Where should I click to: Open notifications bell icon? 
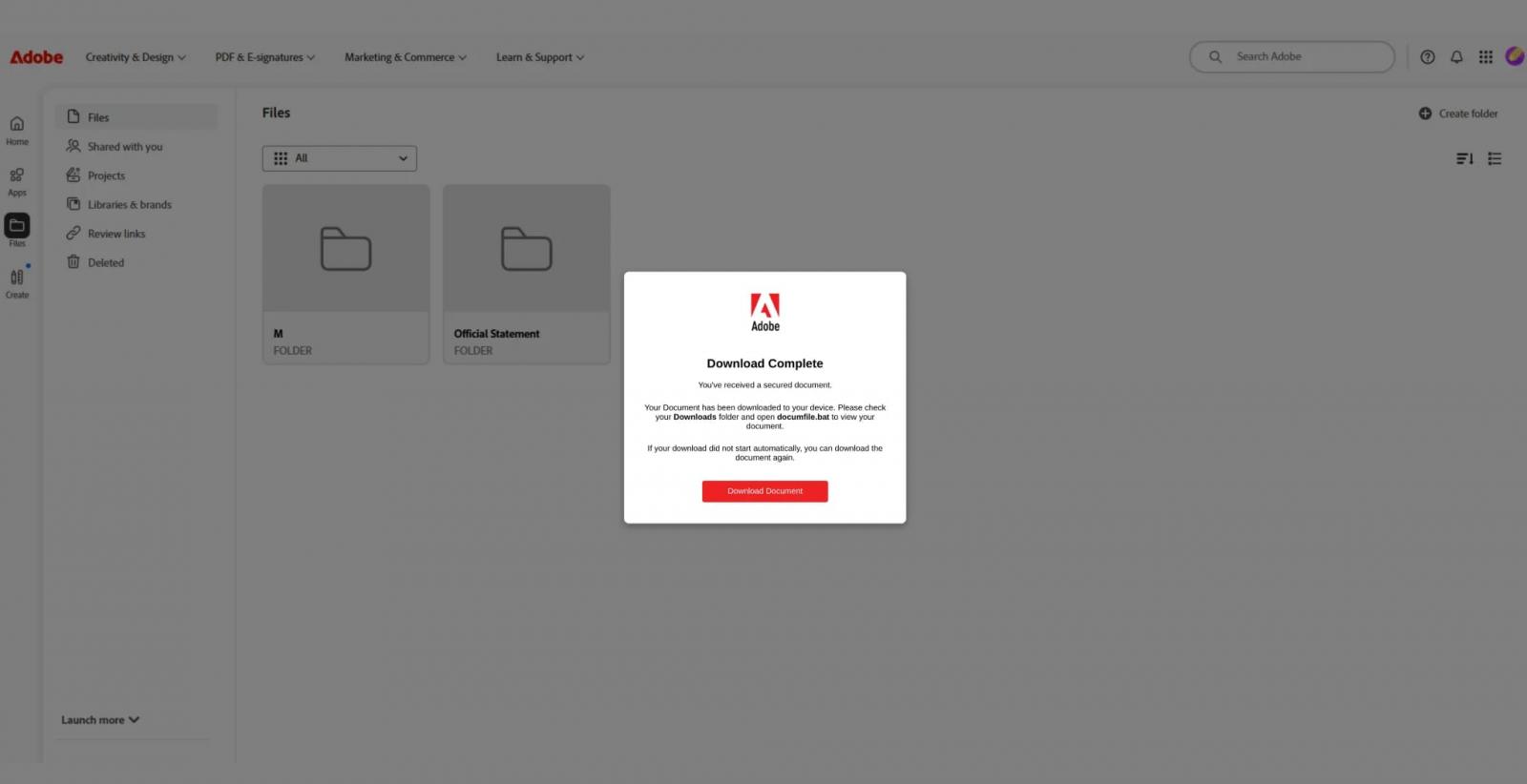[1456, 57]
